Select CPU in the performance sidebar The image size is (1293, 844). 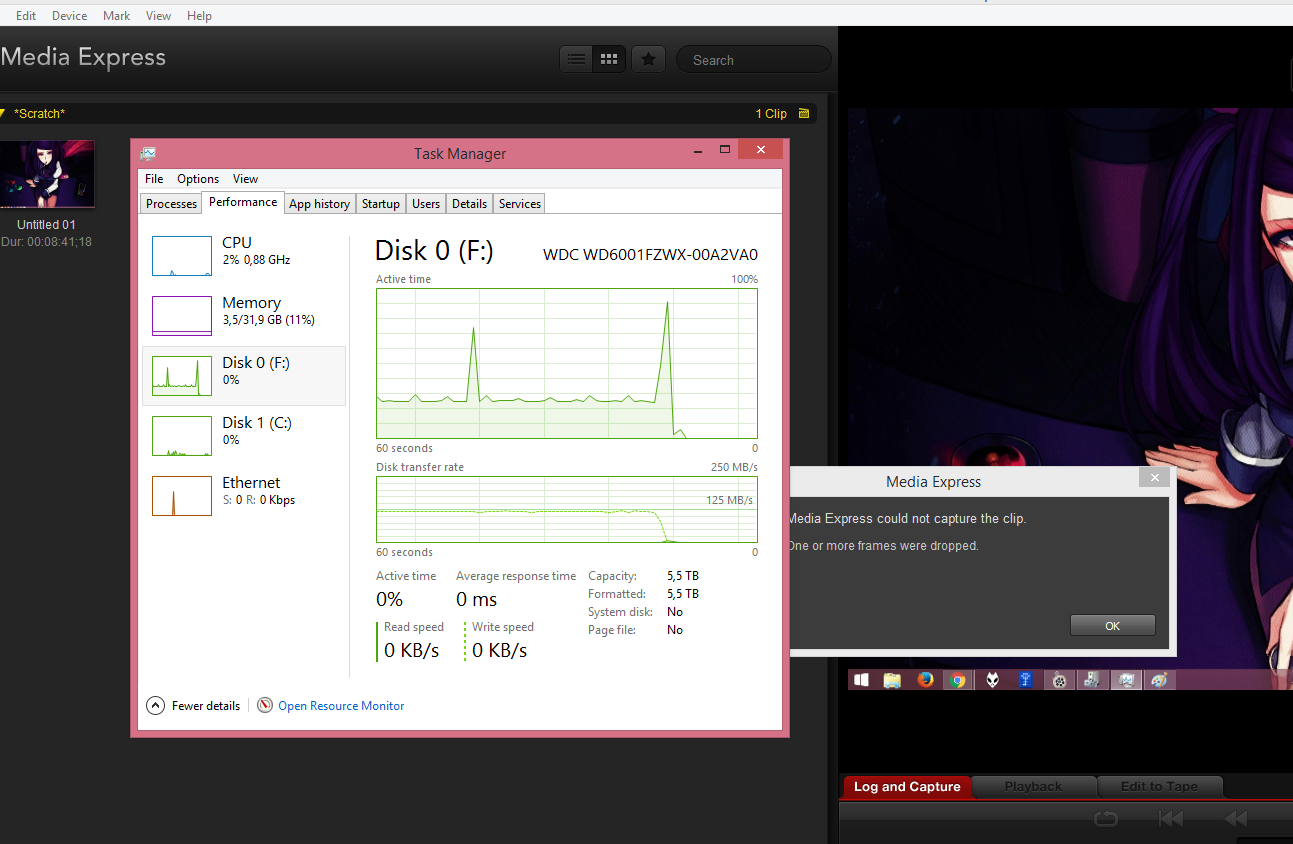tap(244, 255)
